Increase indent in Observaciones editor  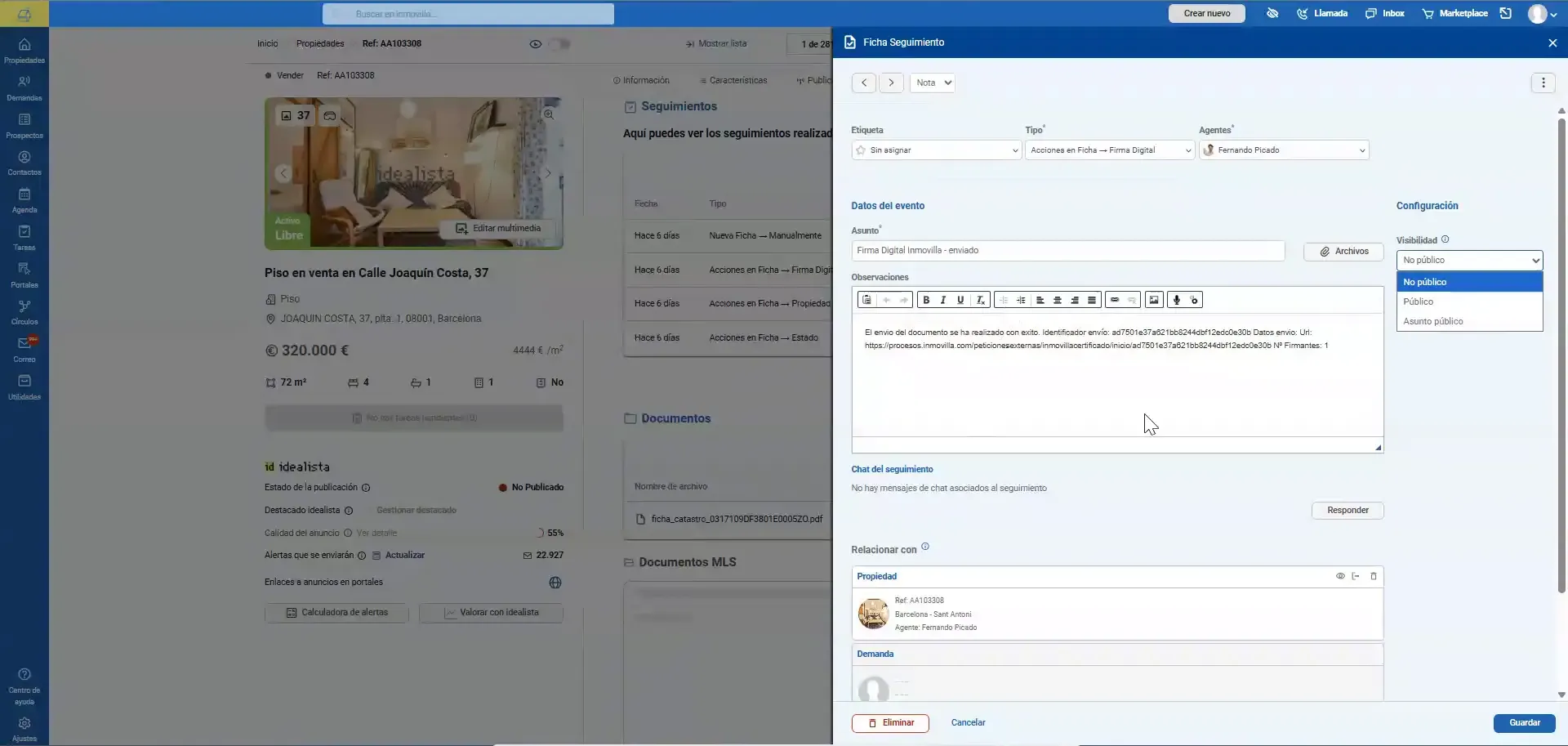[x=1021, y=300]
